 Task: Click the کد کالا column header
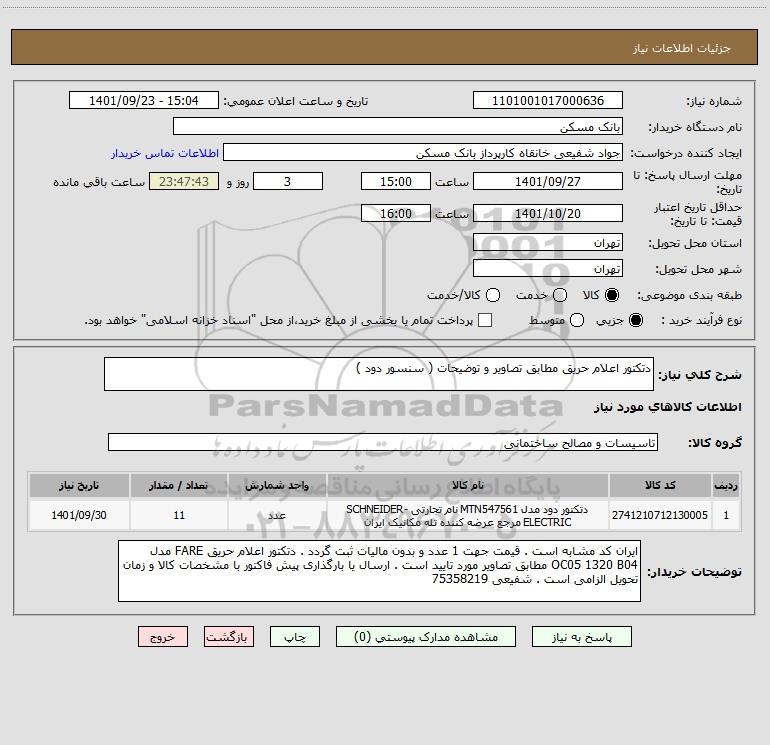tap(660, 485)
